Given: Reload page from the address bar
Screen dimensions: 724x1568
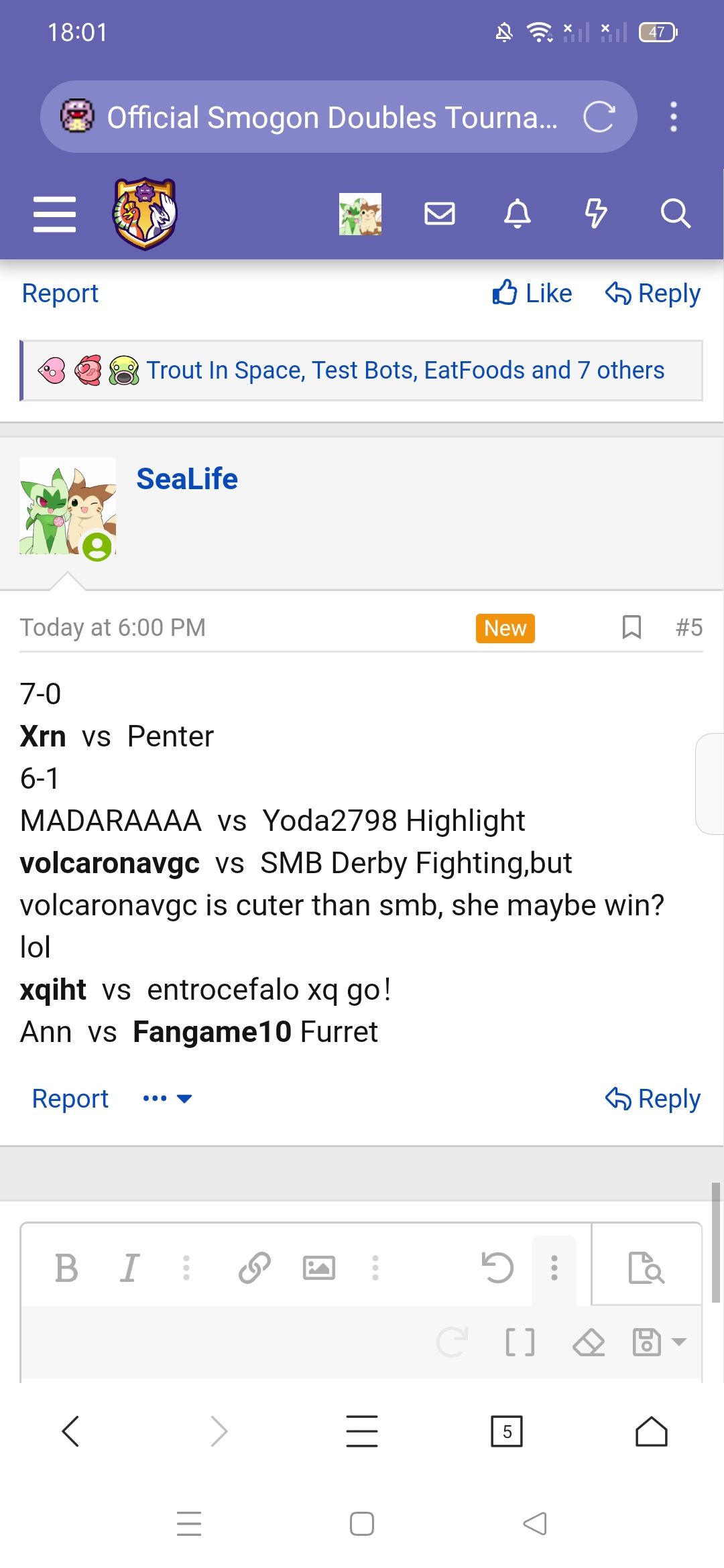Looking at the screenshot, I should 599,117.
